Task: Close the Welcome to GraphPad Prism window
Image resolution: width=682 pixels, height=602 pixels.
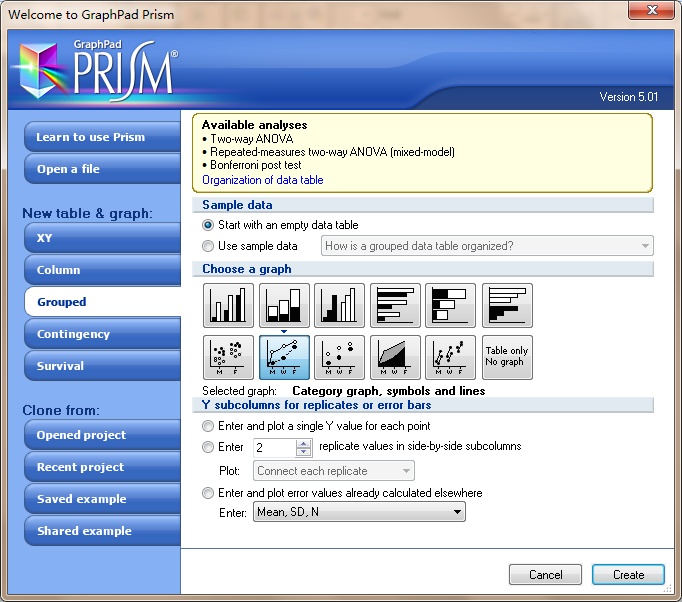Action: [651, 10]
